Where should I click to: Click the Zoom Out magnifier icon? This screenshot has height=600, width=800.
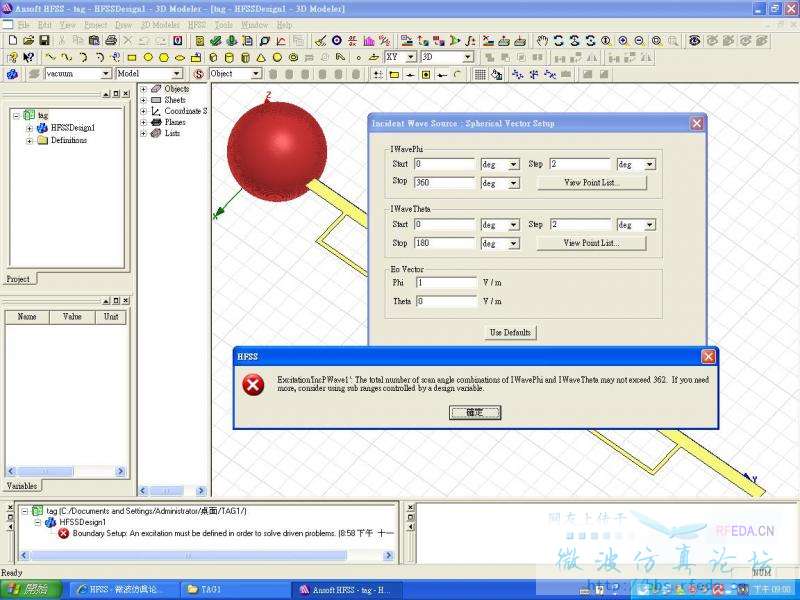click(640, 41)
